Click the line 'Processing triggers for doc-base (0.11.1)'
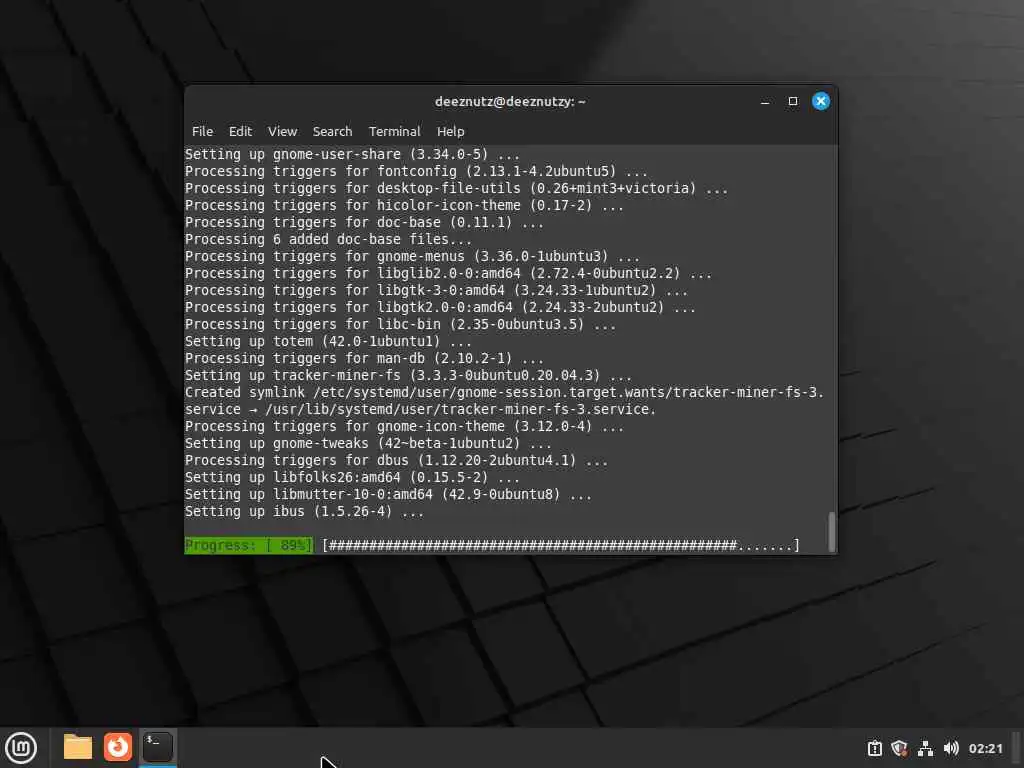This screenshot has height=768, width=1024. (x=364, y=222)
